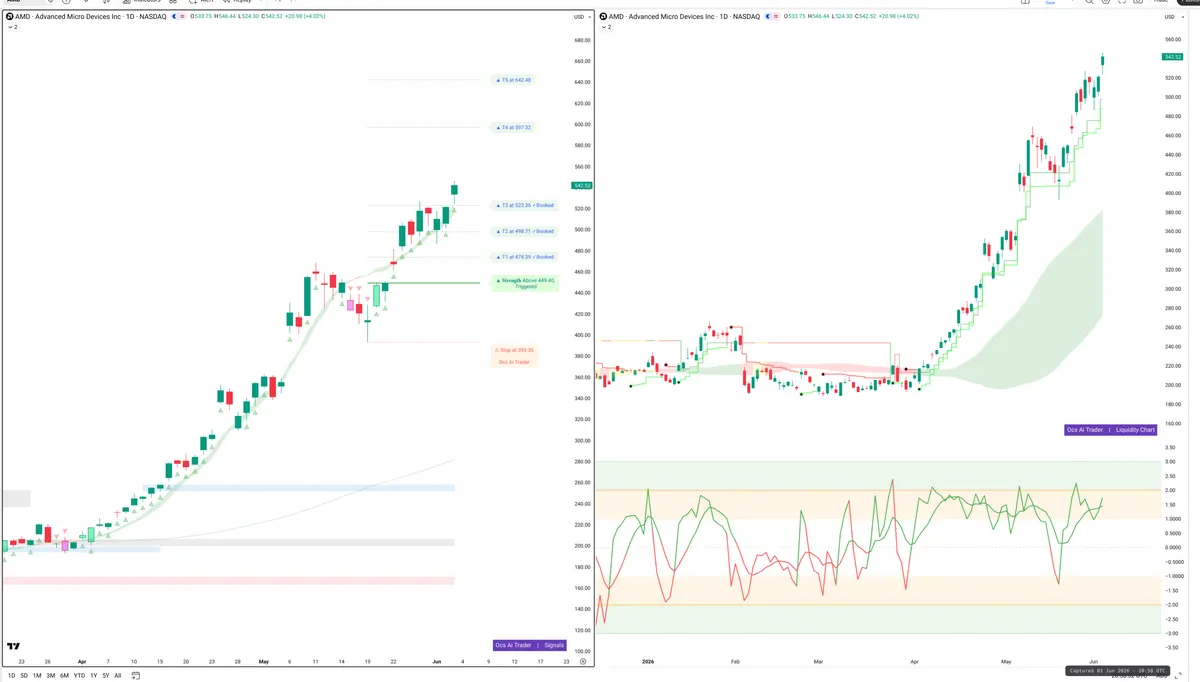This screenshot has height=682, width=1200.
Task: Click the 542.52 price tag on left chart
Action: (x=581, y=185)
